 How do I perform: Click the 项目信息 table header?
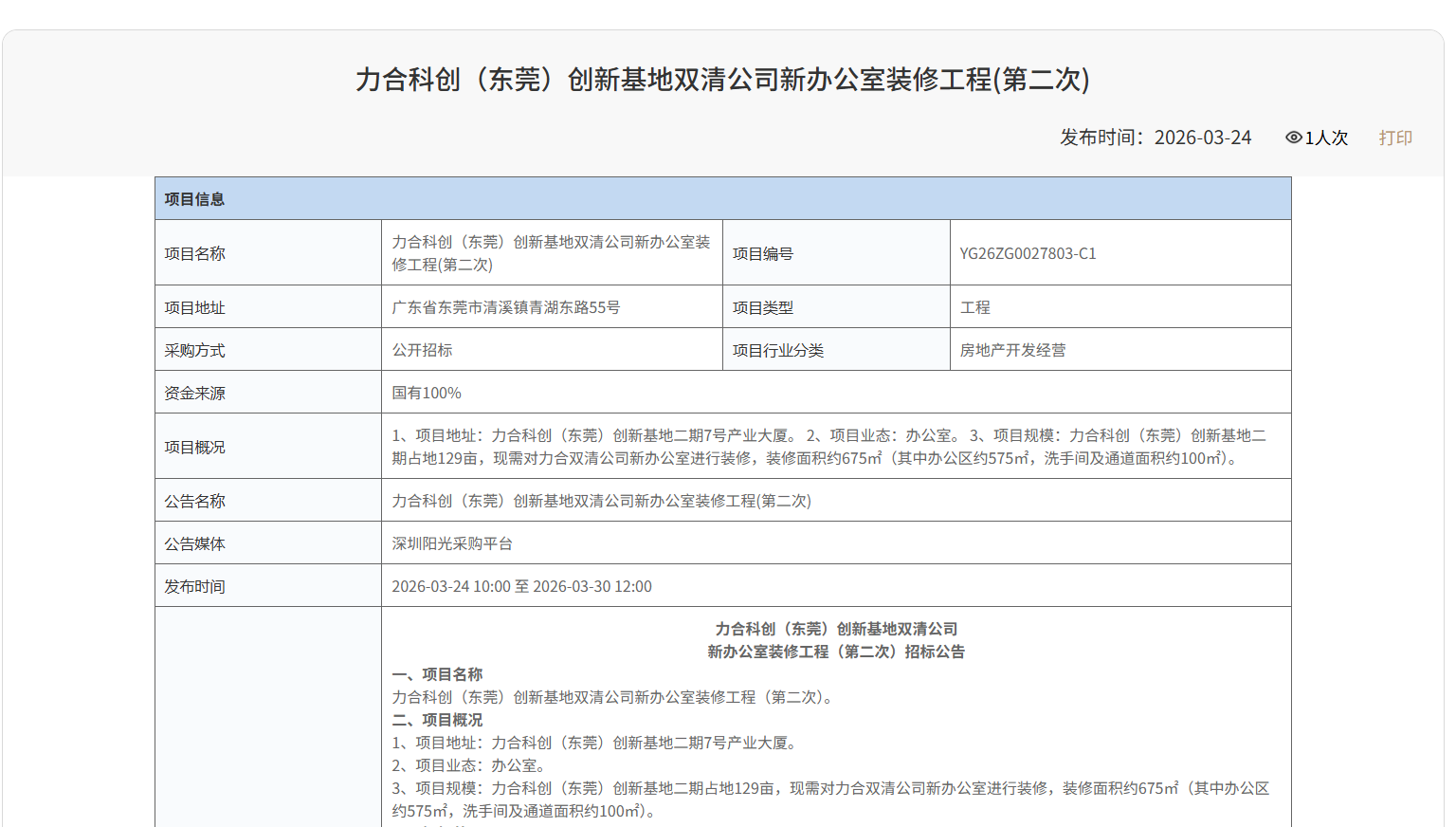click(194, 199)
